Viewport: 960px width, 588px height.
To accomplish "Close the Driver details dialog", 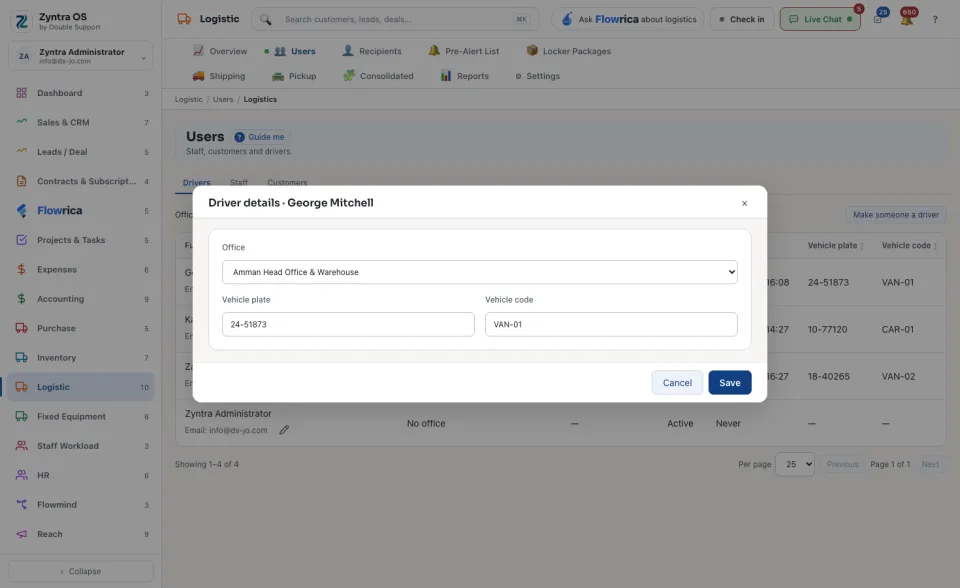I will pyautogui.click(x=744, y=203).
